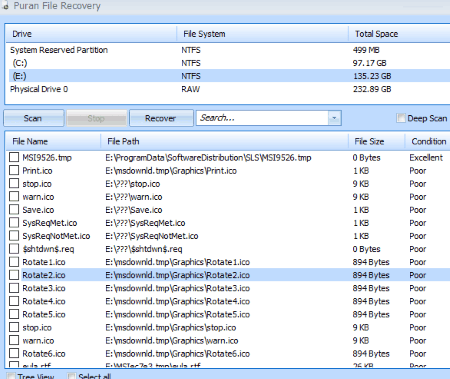Viewport: 450px width, 379px height.
Task: Click the Condition column header
Action: (428, 141)
